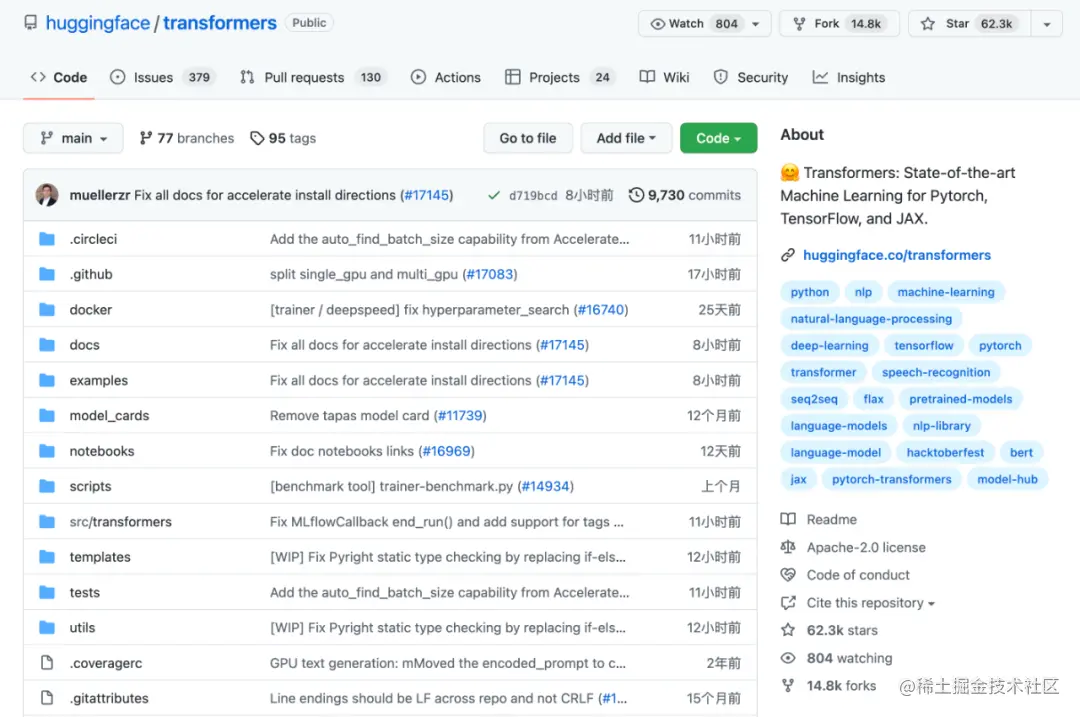The height and width of the screenshot is (717, 1080).
Task: Open the .github folder icon
Action: coord(47,274)
